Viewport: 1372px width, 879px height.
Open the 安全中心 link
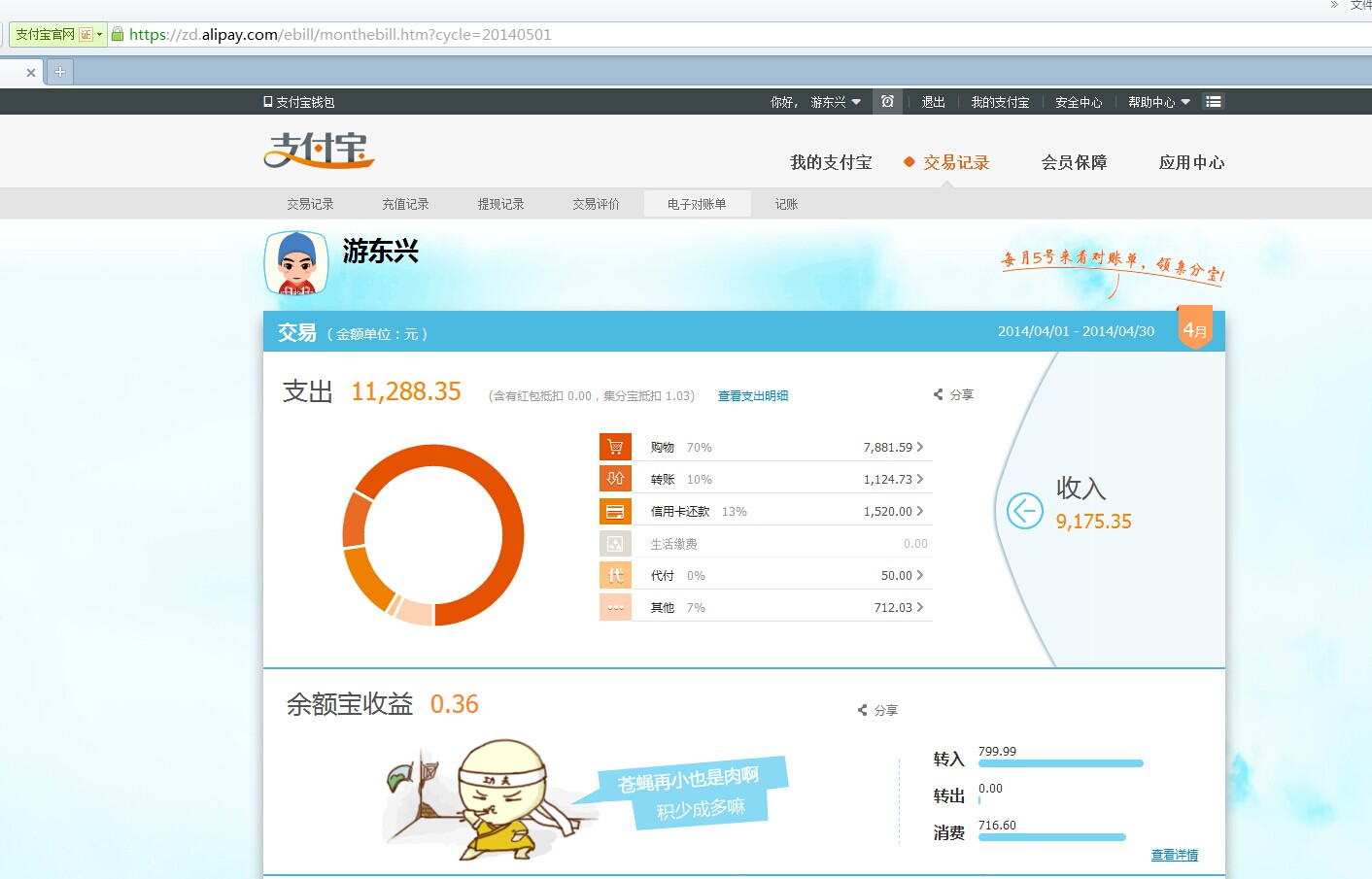click(x=1079, y=102)
